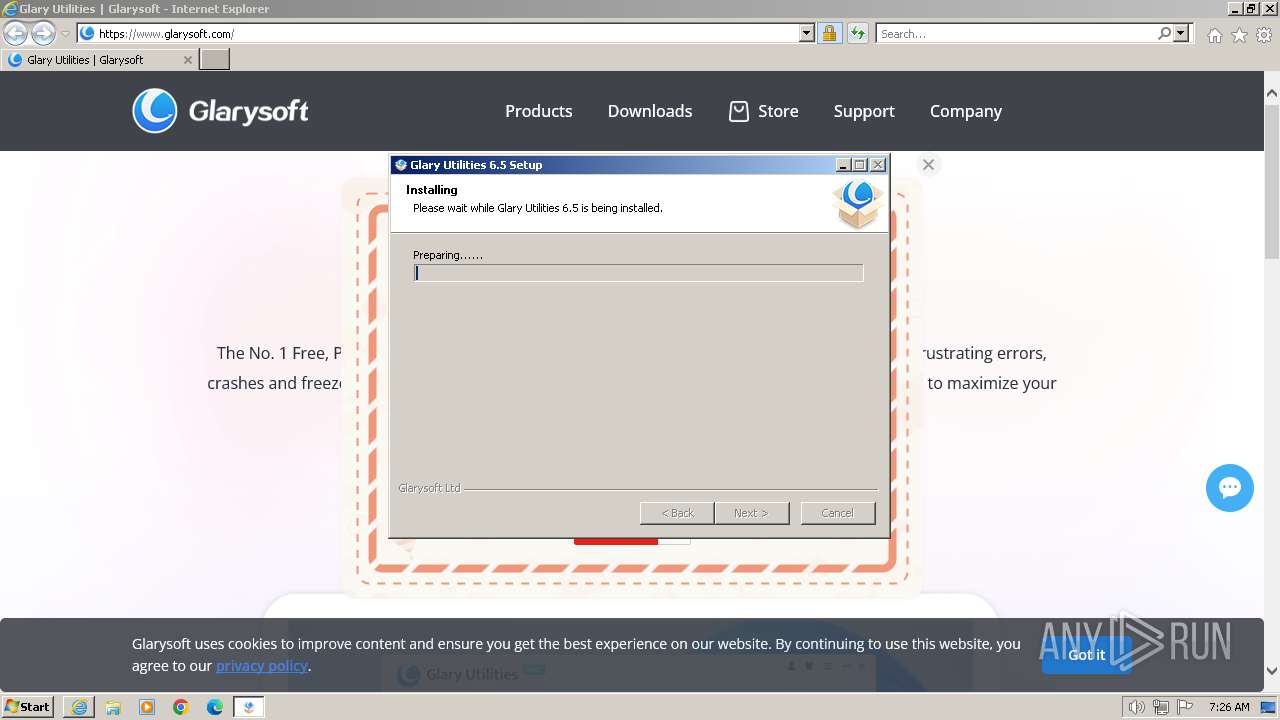Click the security lock icon
Viewport: 1280px width, 720px height.
click(829, 33)
